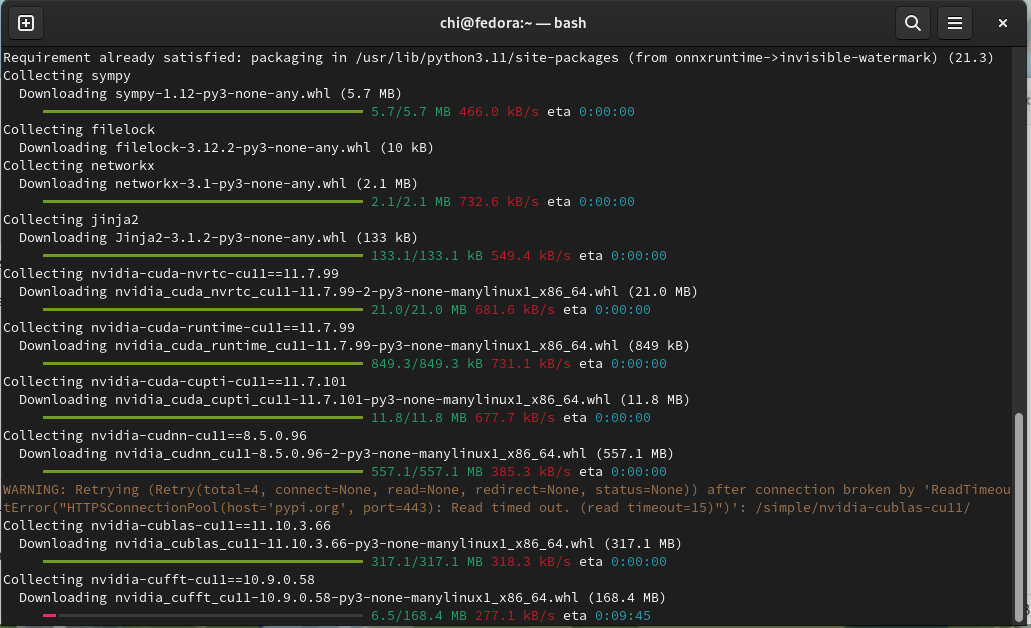Viewport: 1031px width, 628px height.
Task: Click the line 'Collecting jinja2'
Action: pyautogui.click(x=71, y=220)
